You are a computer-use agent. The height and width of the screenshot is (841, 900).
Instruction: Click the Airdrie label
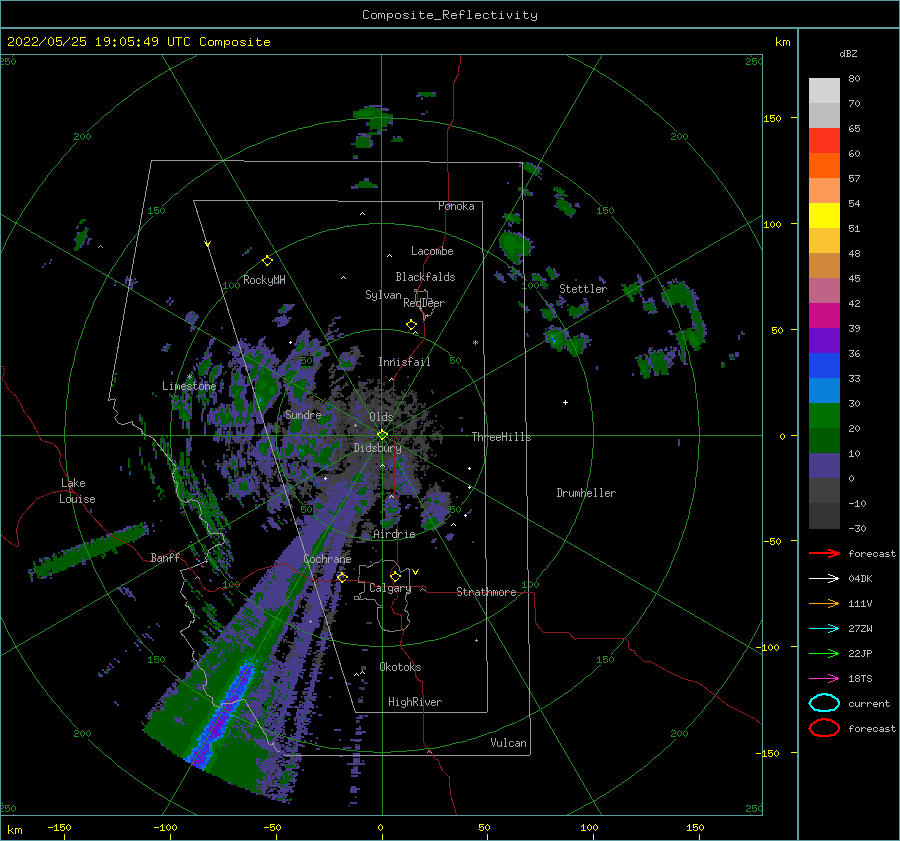click(394, 534)
